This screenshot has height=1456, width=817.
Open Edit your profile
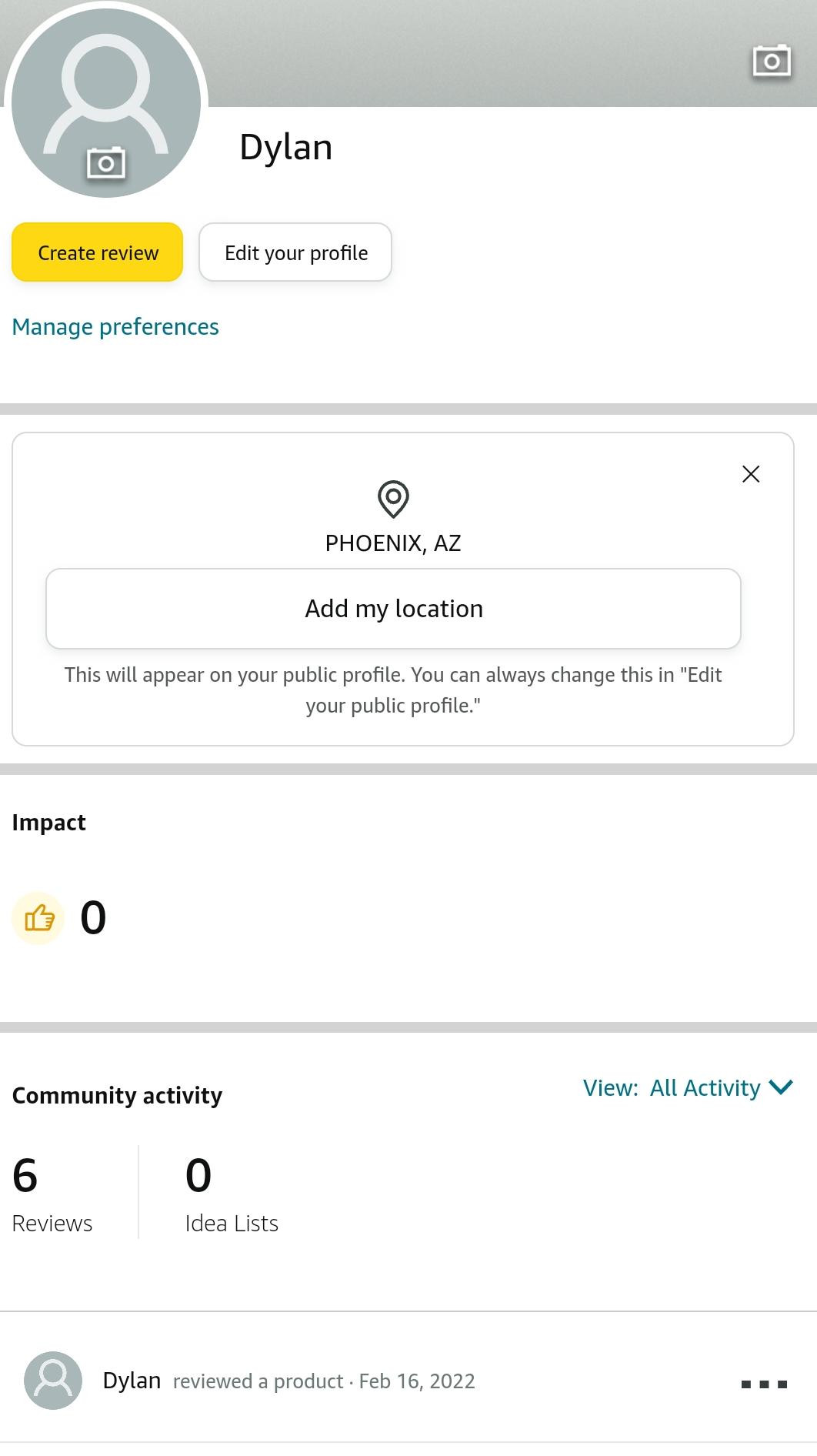click(295, 252)
